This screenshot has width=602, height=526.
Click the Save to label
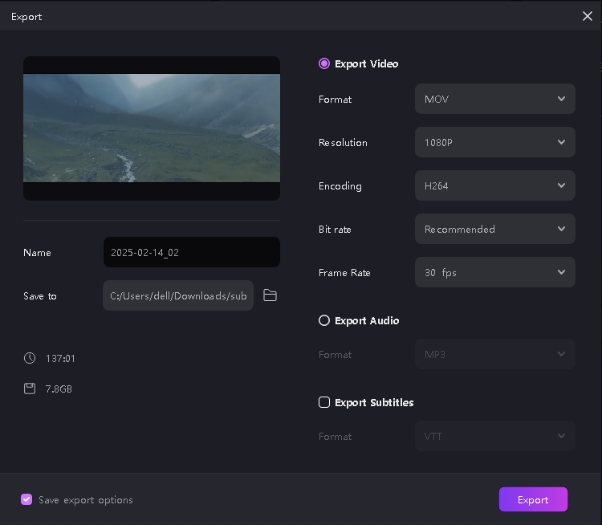[40, 296]
